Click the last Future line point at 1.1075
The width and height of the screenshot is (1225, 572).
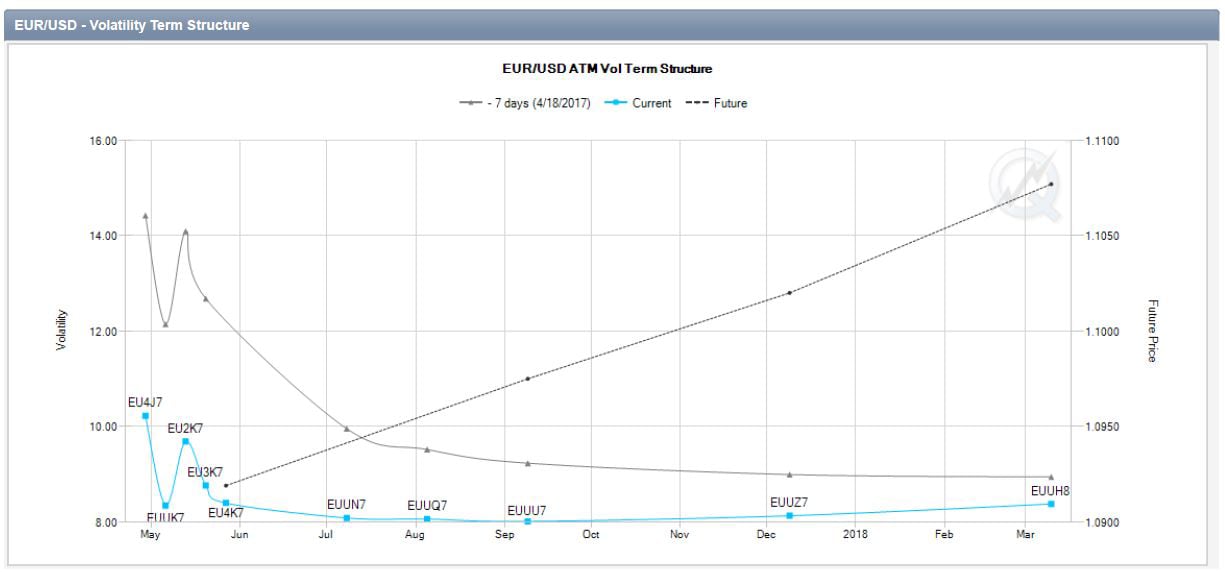pyautogui.click(x=1051, y=184)
